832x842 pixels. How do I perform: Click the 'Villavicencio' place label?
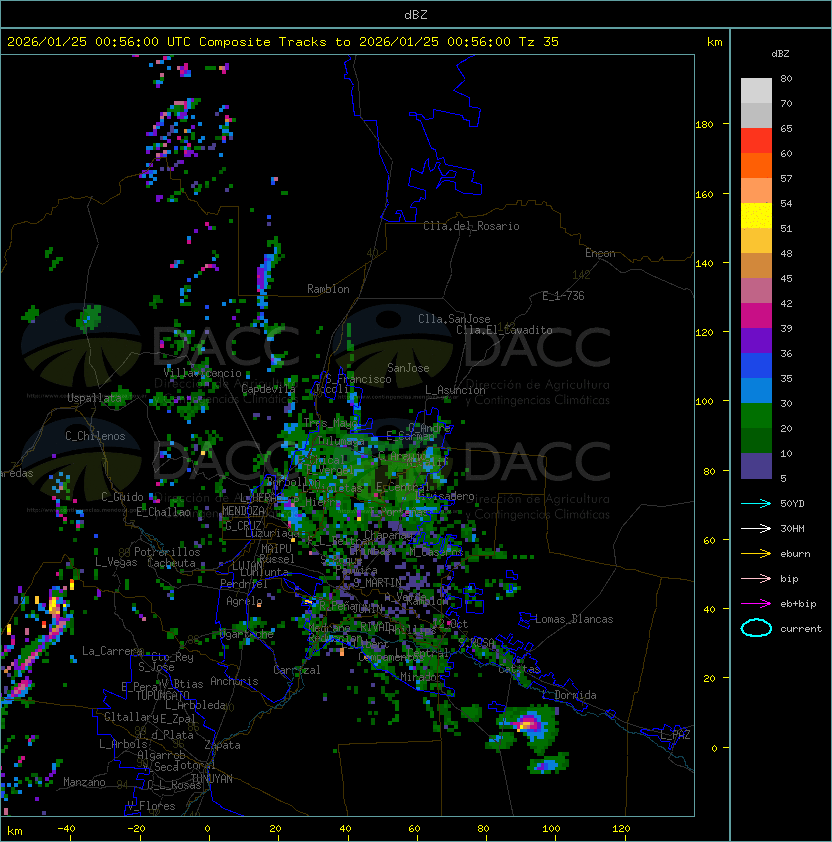coord(202,373)
